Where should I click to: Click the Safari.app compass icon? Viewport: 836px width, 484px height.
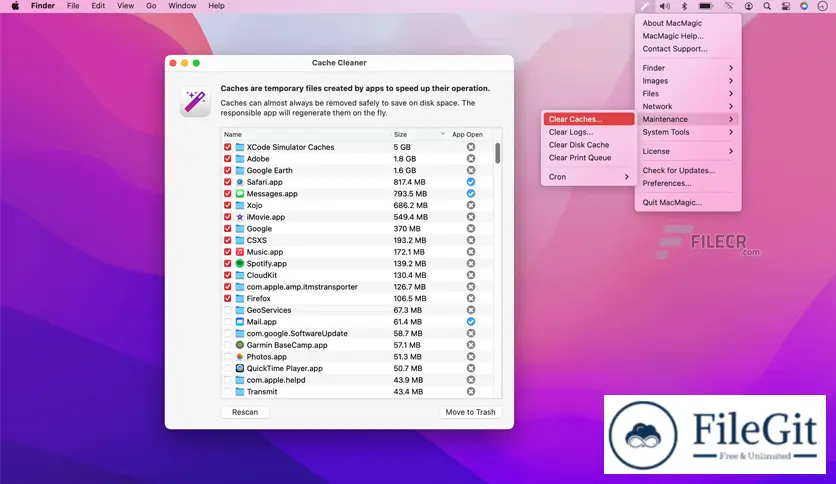click(x=240, y=182)
